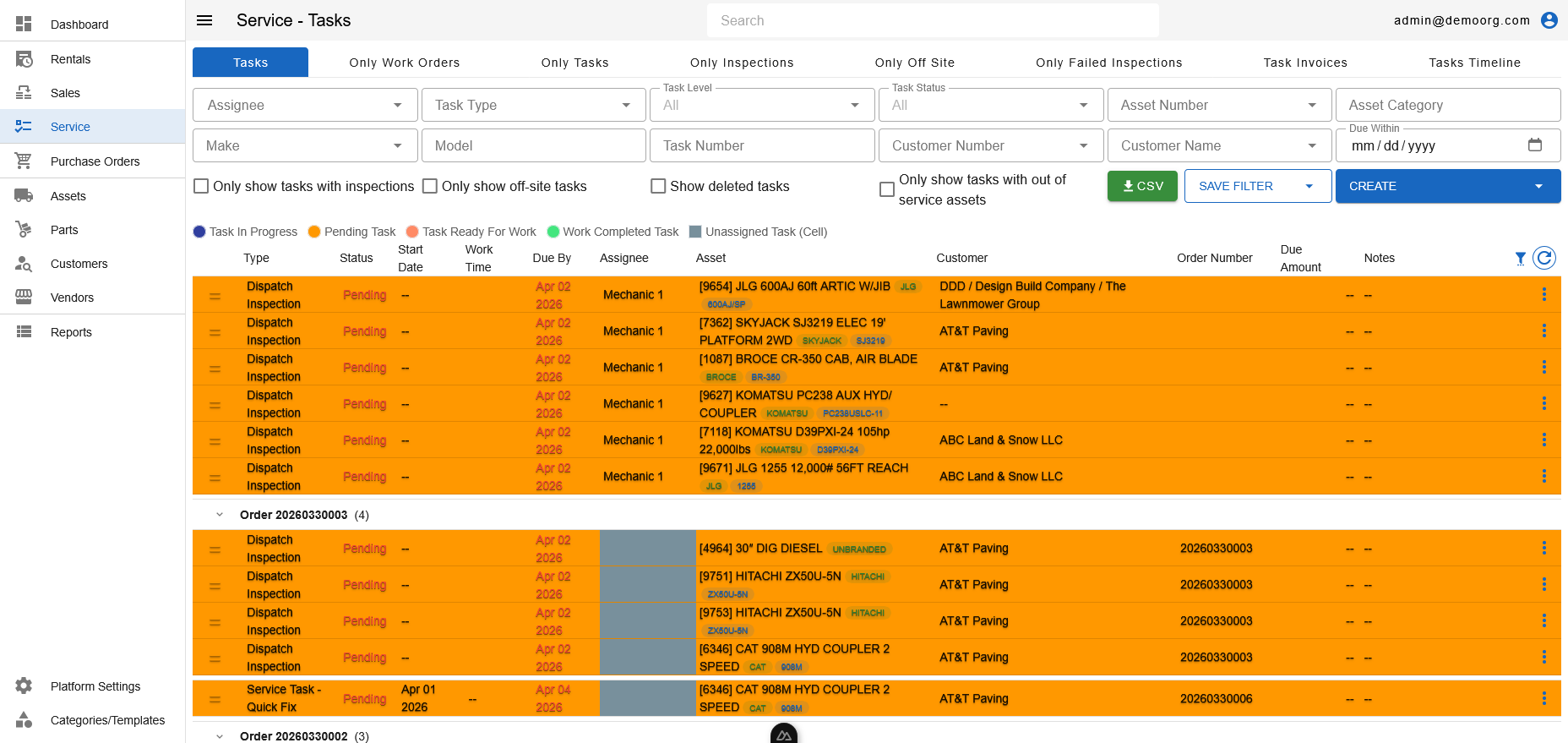Screen dimensions: 1568x743
Task: Click the Purchase Orders cart icon
Action: click(24, 161)
